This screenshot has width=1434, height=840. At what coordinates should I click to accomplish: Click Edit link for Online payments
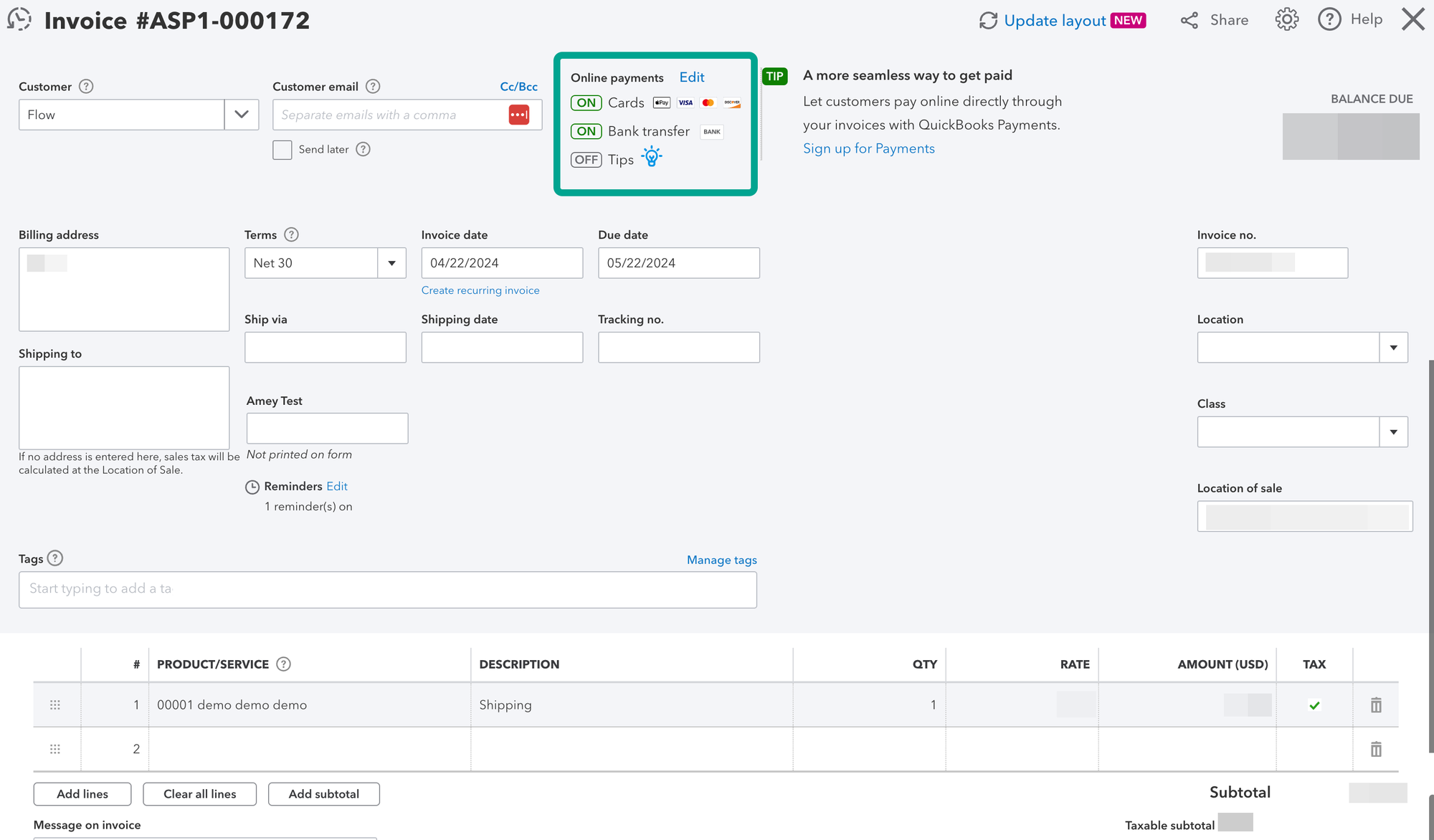(x=692, y=77)
